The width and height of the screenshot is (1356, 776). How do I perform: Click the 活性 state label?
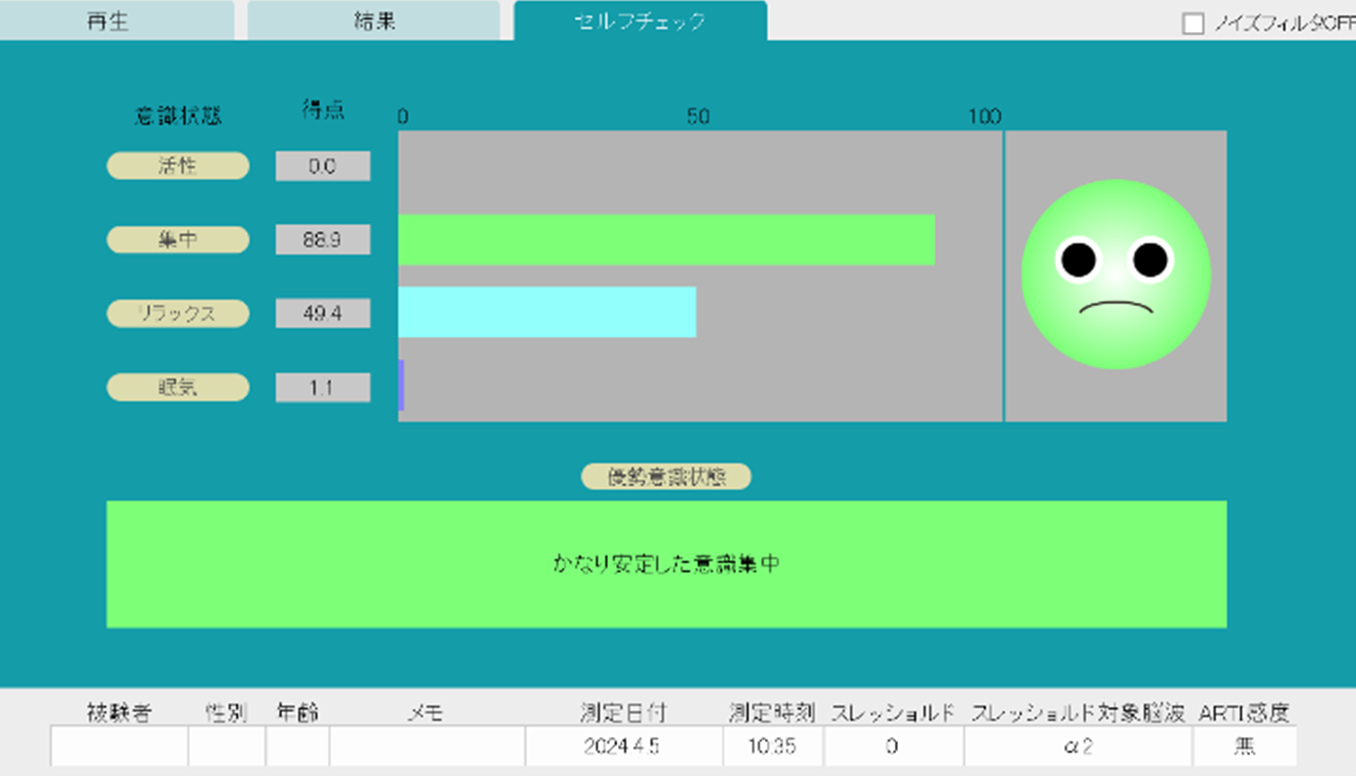(178, 166)
